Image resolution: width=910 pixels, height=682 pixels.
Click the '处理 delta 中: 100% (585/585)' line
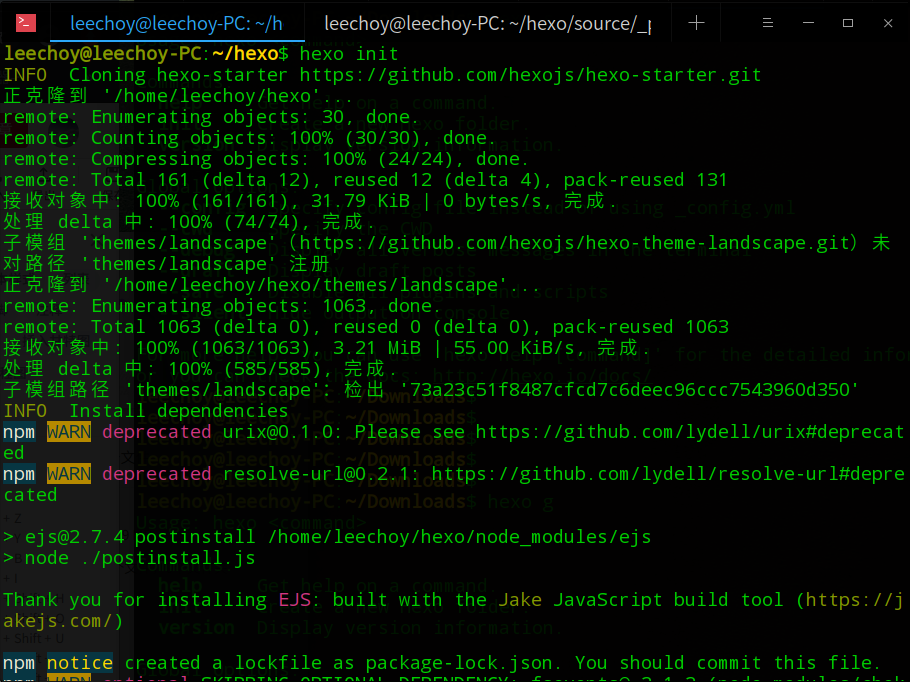200,369
